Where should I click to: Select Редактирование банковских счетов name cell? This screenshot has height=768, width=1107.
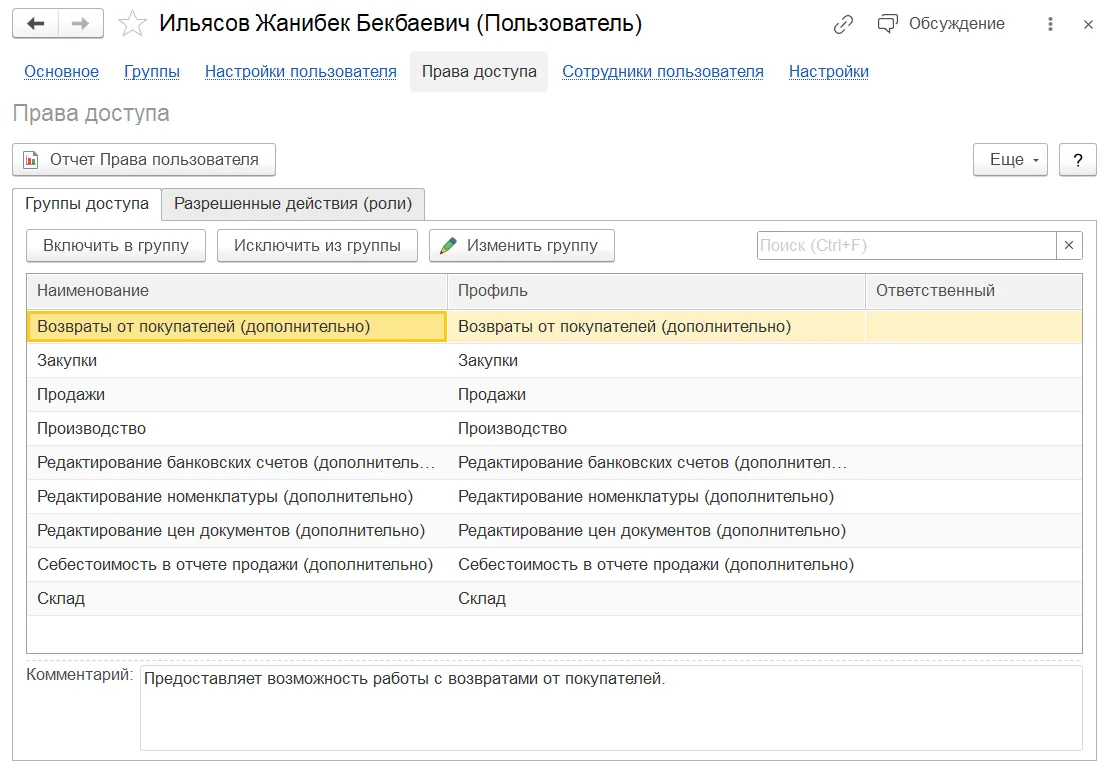pos(237,462)
